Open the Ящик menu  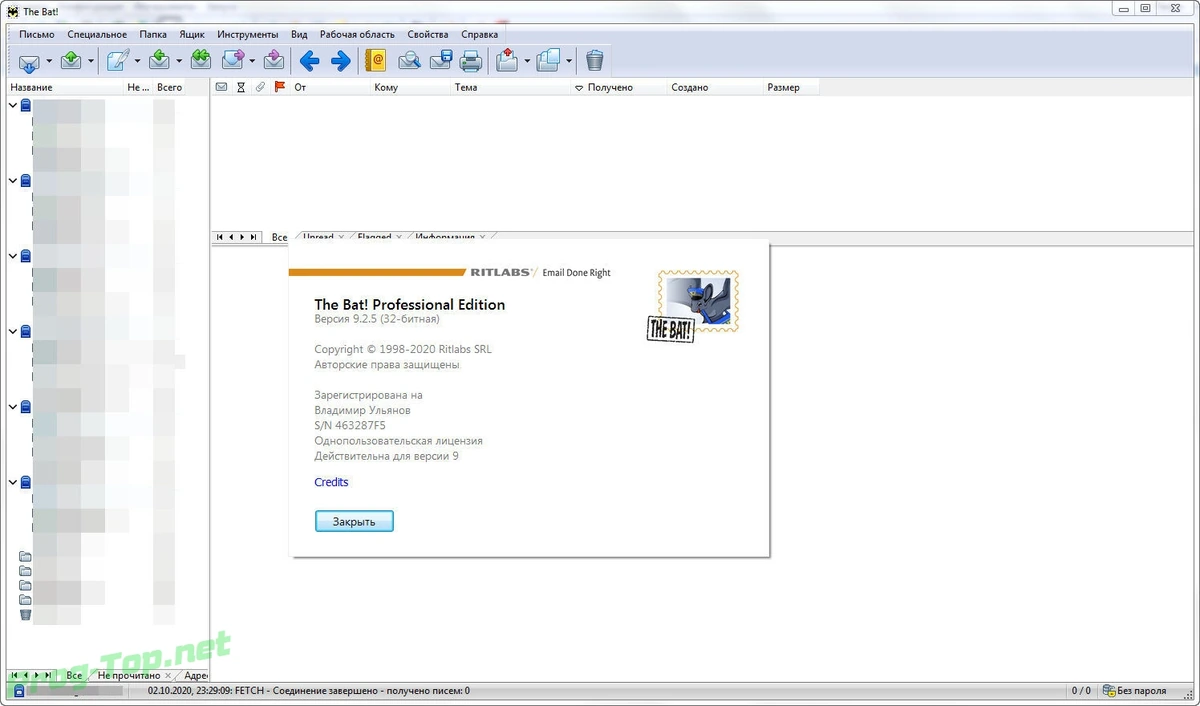(x=192, y=34)
